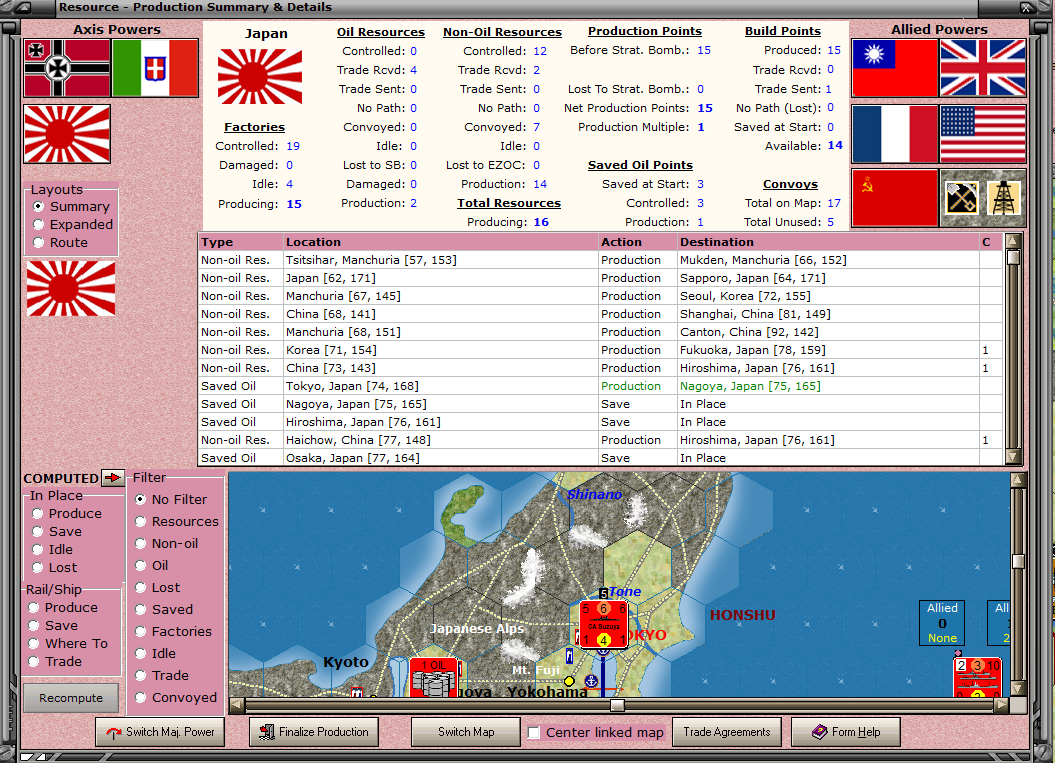Click Allied 0 None info box on map
Screen dimensions: 1055x763
coord(942,622)
